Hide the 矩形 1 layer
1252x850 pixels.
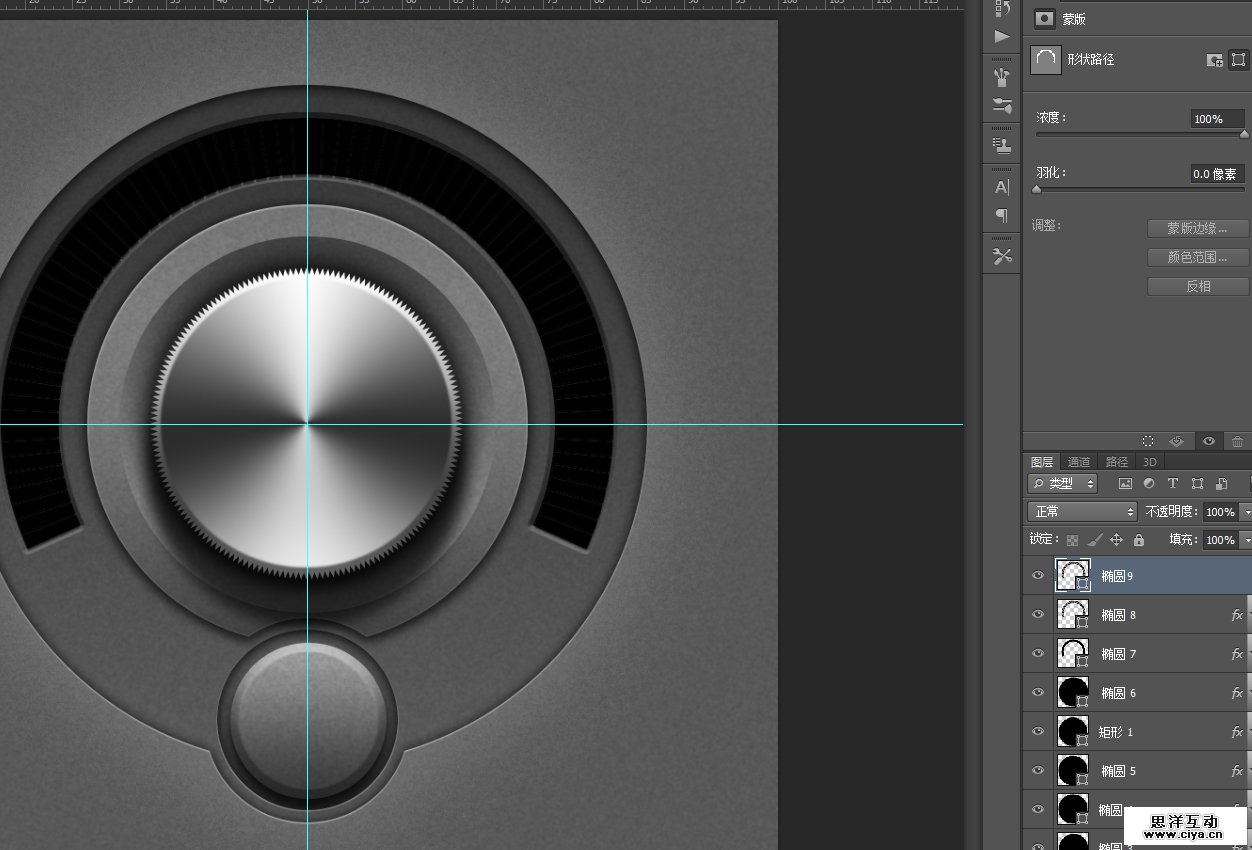coord(1038,731)
